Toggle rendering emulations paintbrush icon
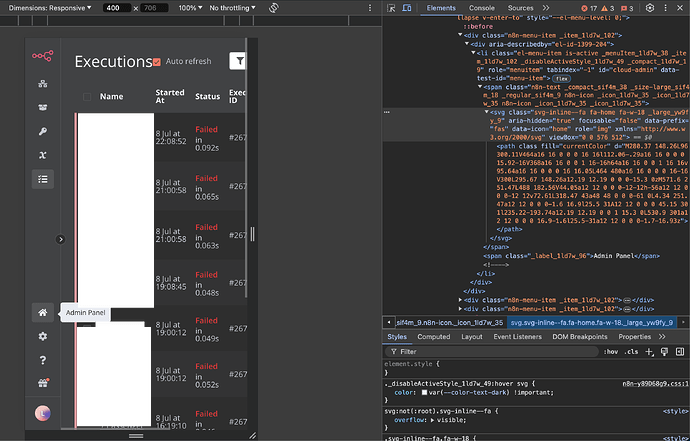The image size is (690, 441). point(664,352)
